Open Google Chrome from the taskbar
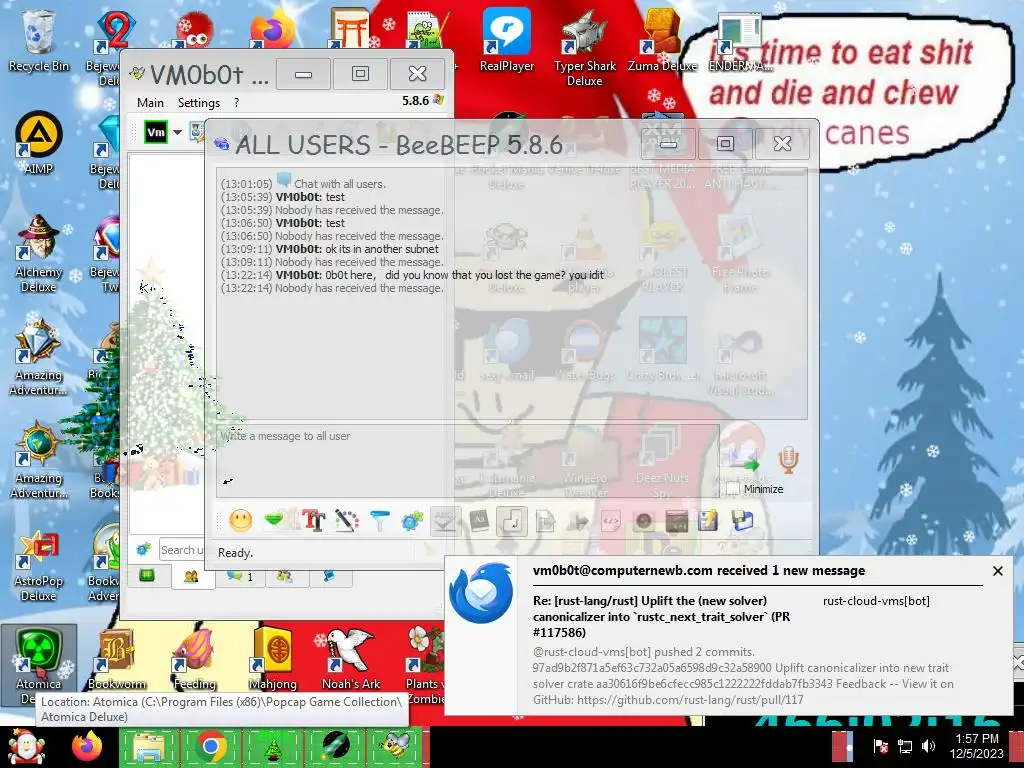1024x768 pixels. 210,746
